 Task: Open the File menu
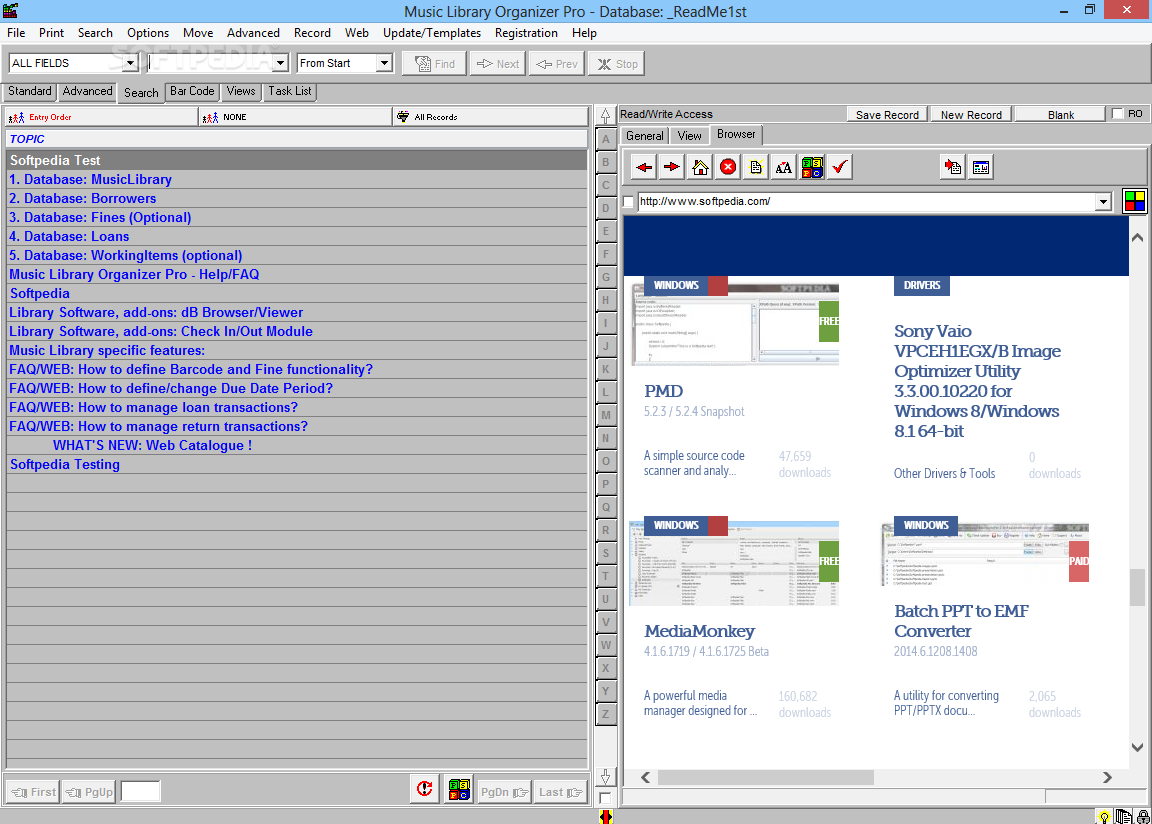coord(16,33)
